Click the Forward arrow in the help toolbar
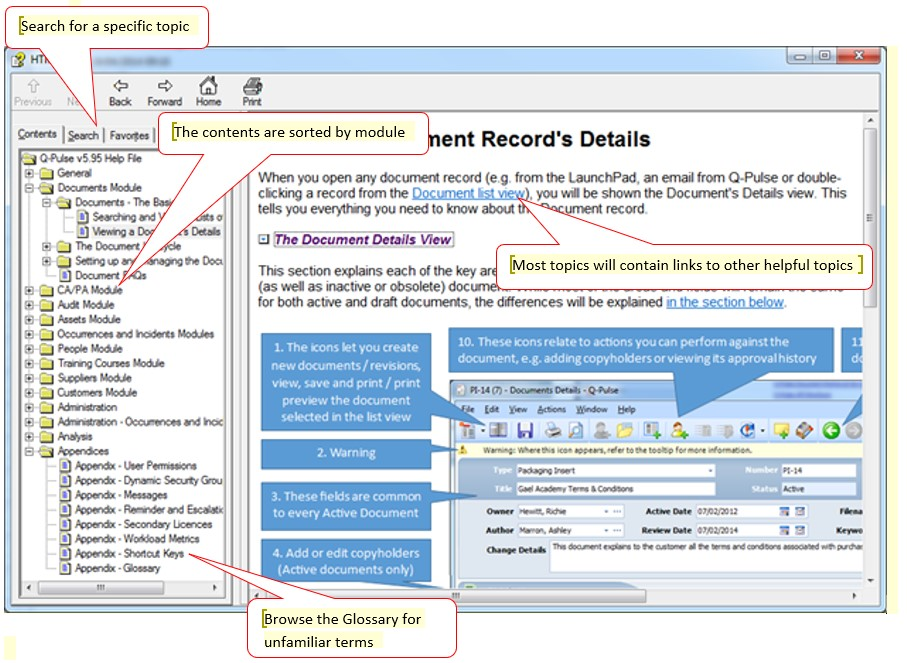The image size is (907, 663). pyautogui.click(x=164, y=92)
